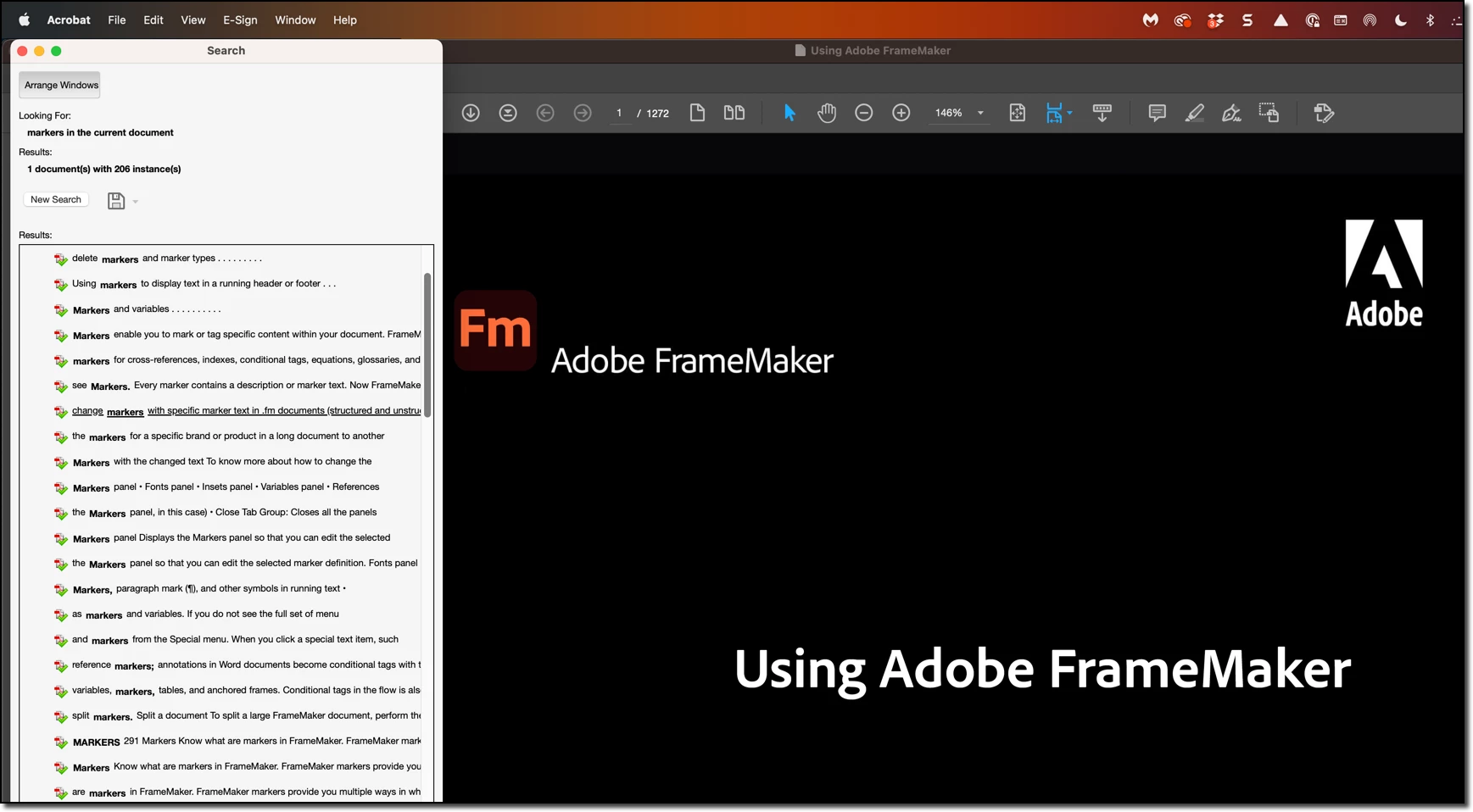This screenshot has width=1473, height=812.
Task: Open the Apple menu
Action: [25, 19]
